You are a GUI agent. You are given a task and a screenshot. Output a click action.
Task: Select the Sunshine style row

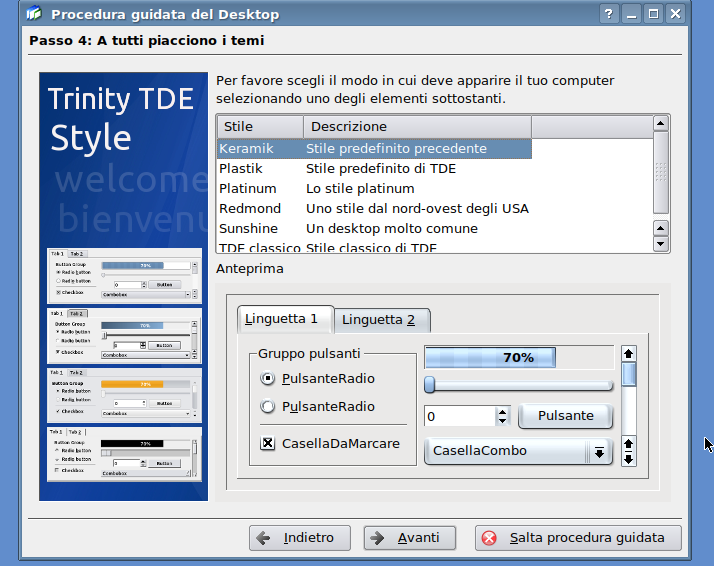pos(374,229)
